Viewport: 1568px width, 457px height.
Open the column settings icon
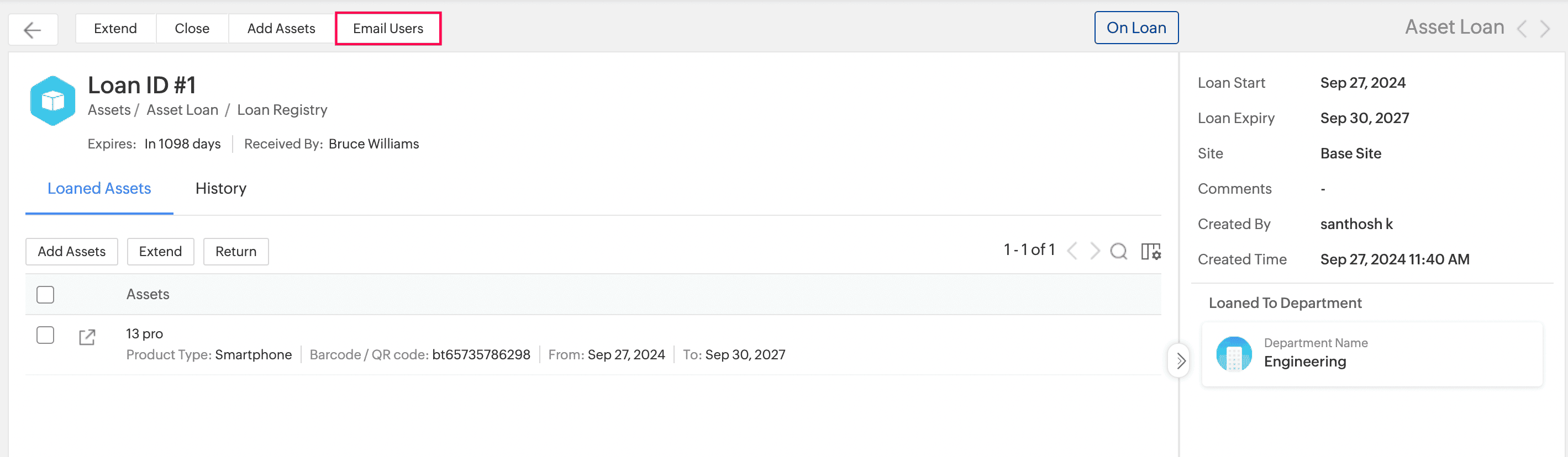point(1150,251)
